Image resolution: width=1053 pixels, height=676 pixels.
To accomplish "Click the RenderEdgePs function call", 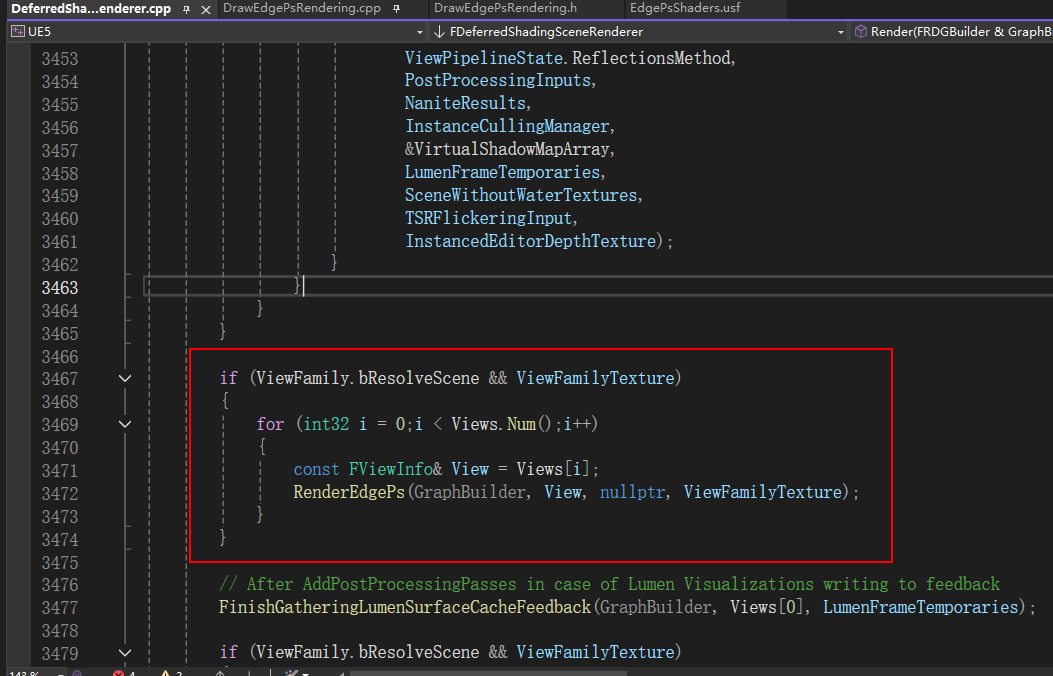I will [350, 493].
